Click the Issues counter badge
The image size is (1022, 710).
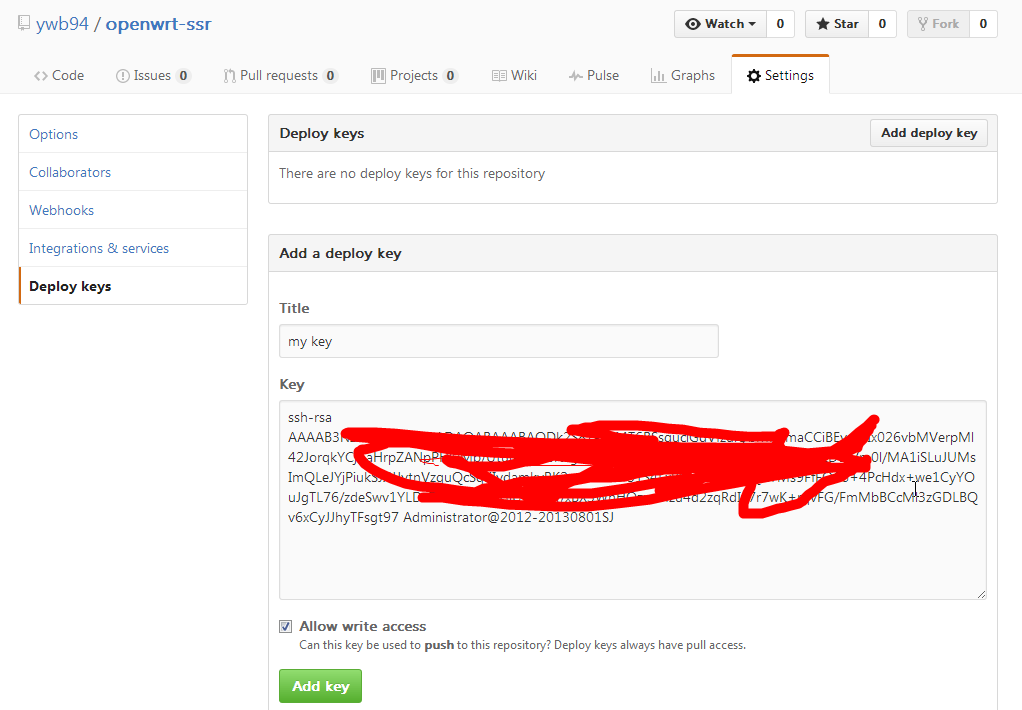(184, 76)
